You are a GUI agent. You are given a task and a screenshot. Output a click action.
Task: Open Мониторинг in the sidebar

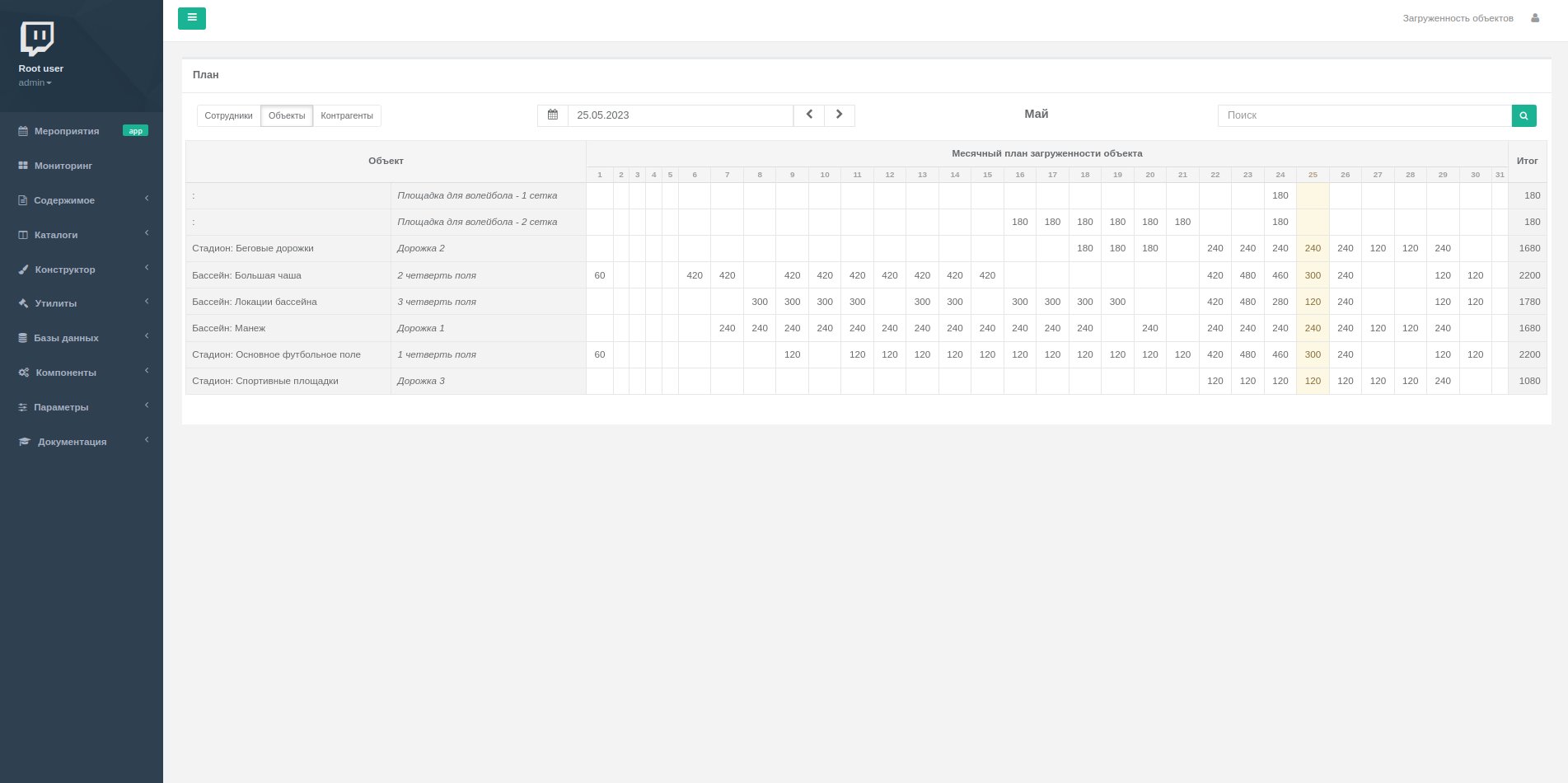(x=63, y=166)
